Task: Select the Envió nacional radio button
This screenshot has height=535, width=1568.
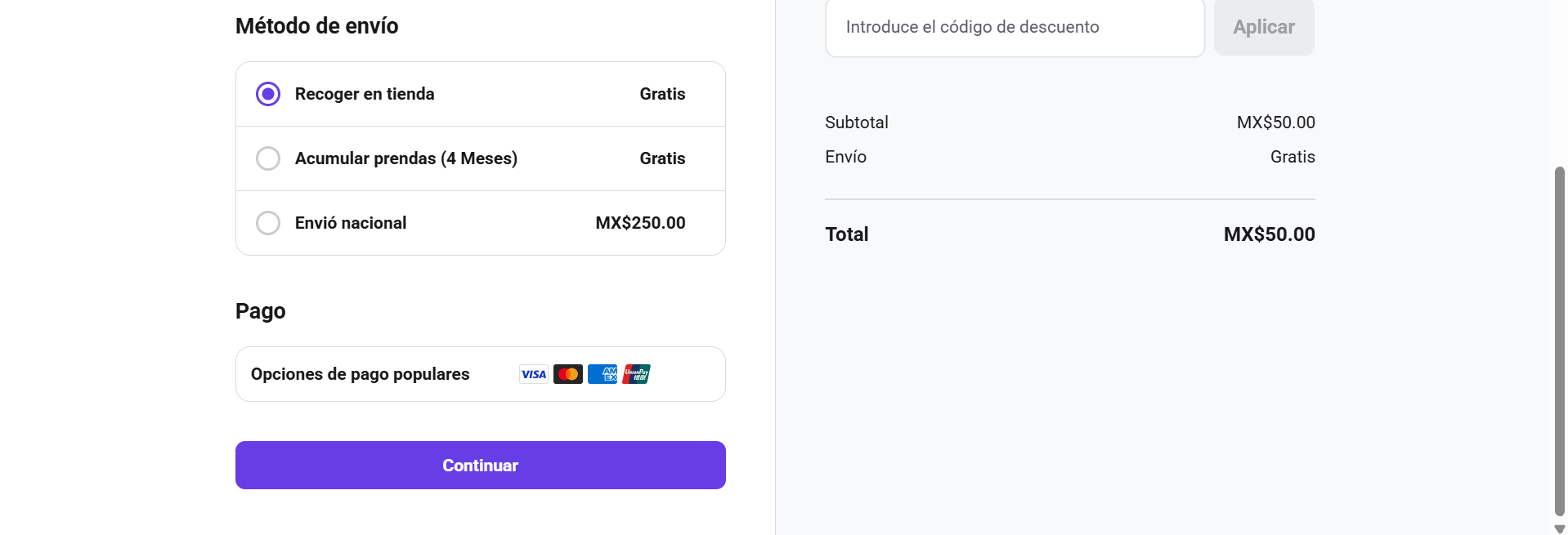Action: pyautogui.click(x=268, y=223)
